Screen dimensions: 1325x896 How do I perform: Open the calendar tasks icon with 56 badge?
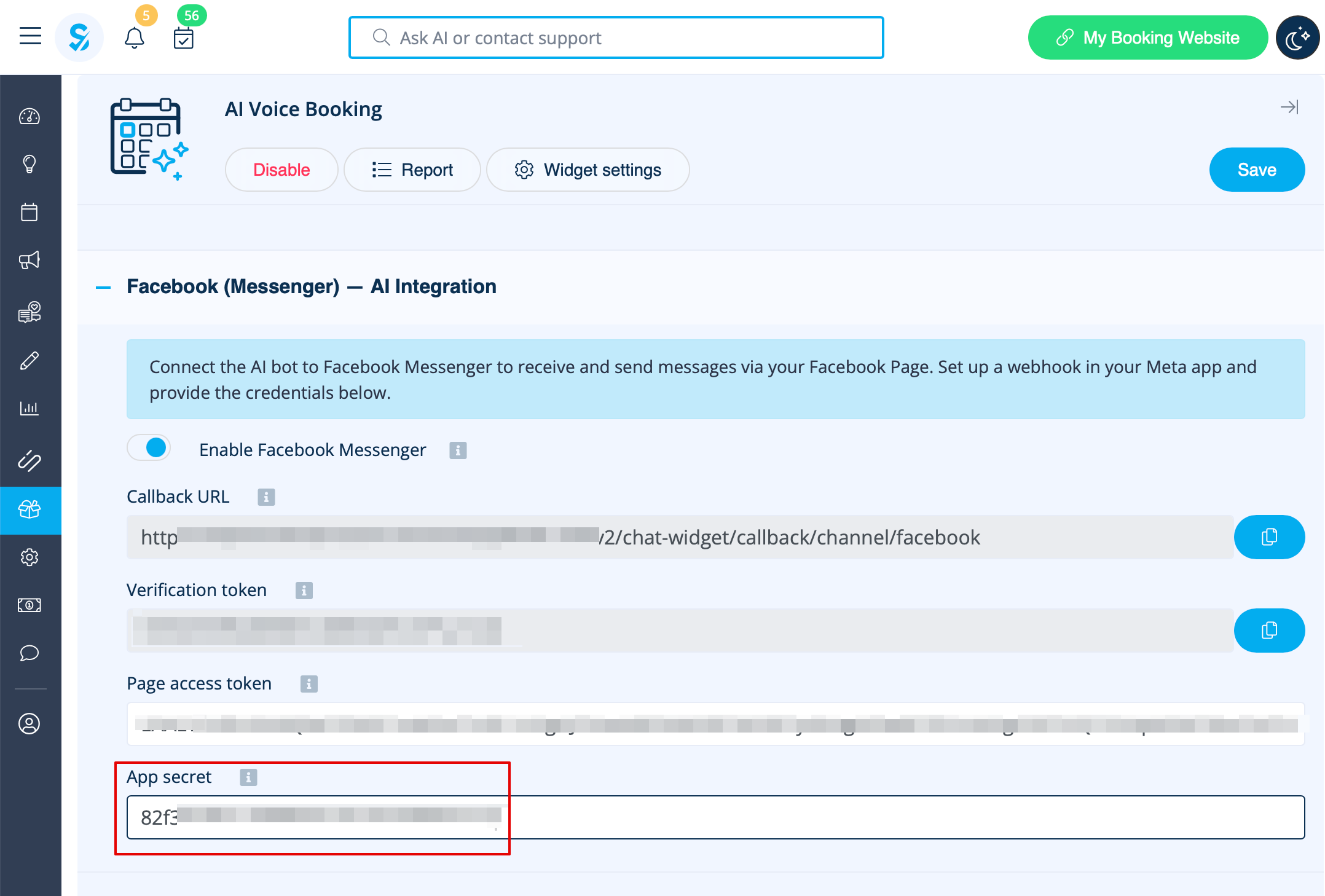(183, 38)
